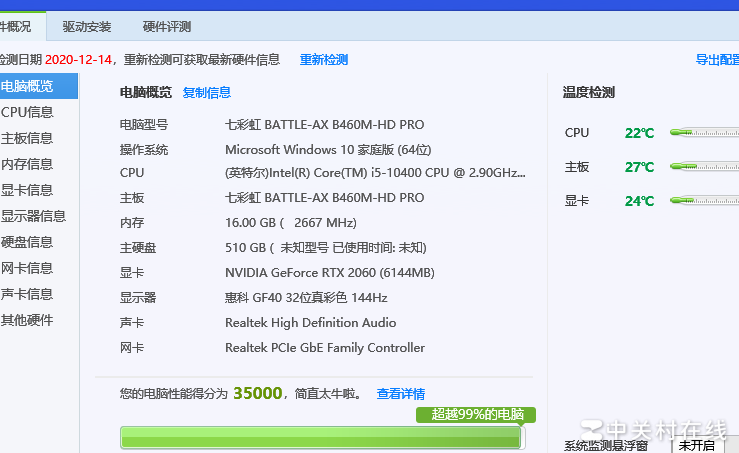
Task: Click 导出配置 to export hardware info
Action: tap(717, 60)
